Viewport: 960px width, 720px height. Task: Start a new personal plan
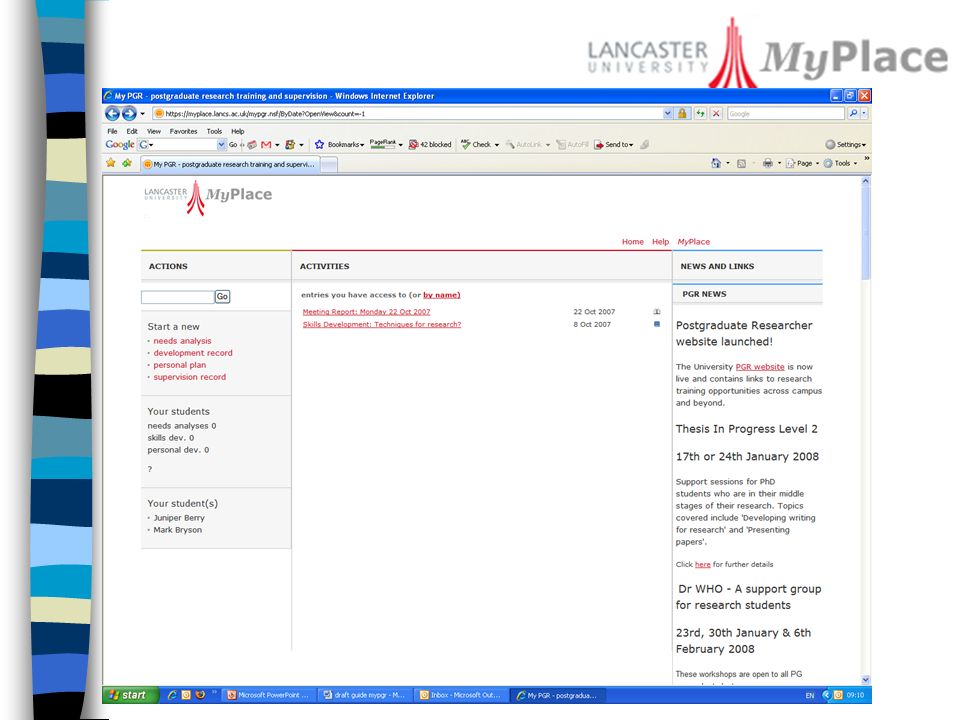pos(179,365)
